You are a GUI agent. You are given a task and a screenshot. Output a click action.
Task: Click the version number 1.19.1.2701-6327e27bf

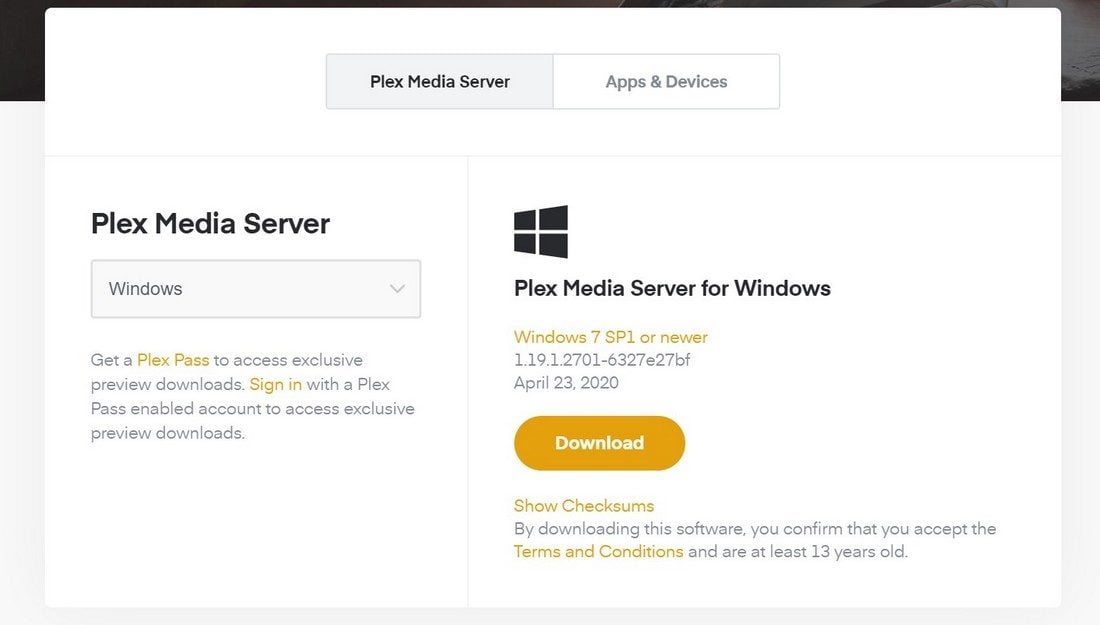(602, 360)
